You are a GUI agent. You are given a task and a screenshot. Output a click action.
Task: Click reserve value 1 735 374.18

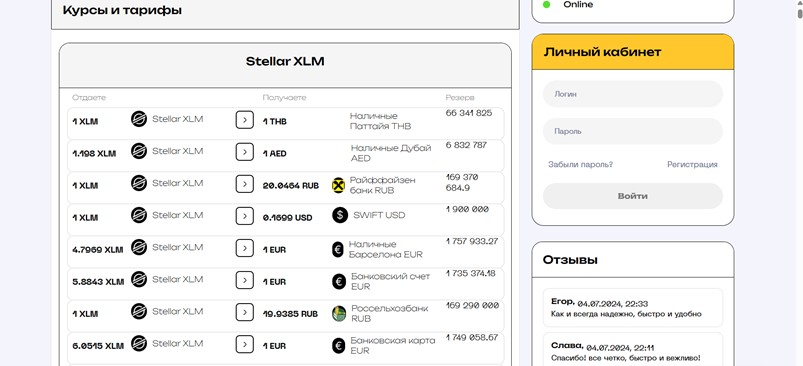click(471, 273)
